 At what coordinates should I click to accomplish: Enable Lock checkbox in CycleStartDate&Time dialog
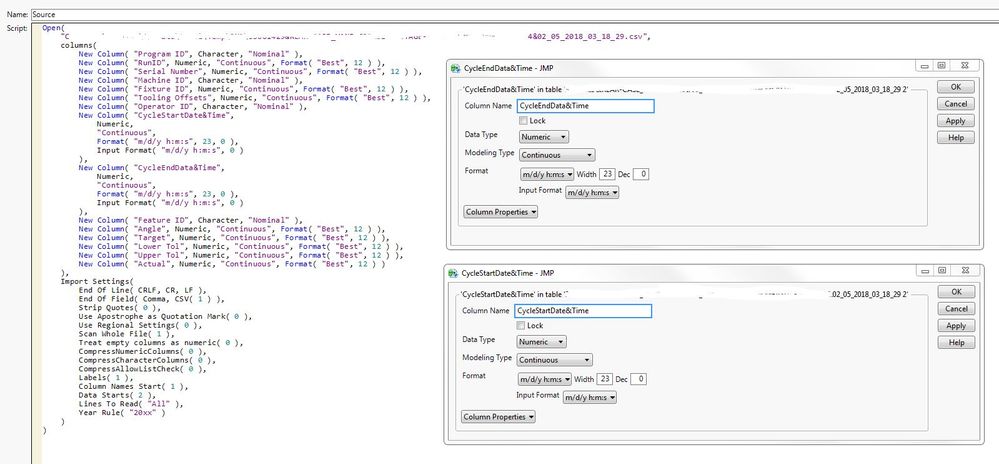point(521,325)
